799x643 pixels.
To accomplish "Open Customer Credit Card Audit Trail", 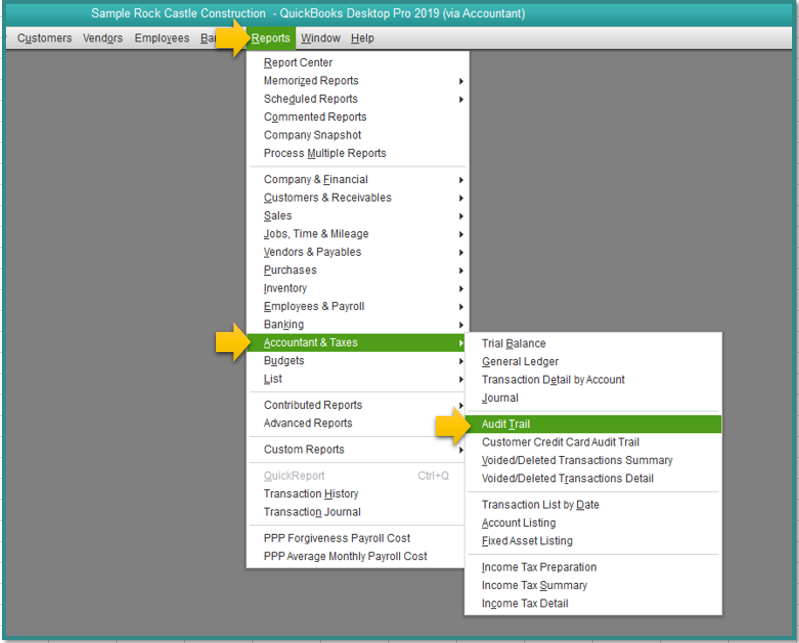I will [x=594, y=442].
